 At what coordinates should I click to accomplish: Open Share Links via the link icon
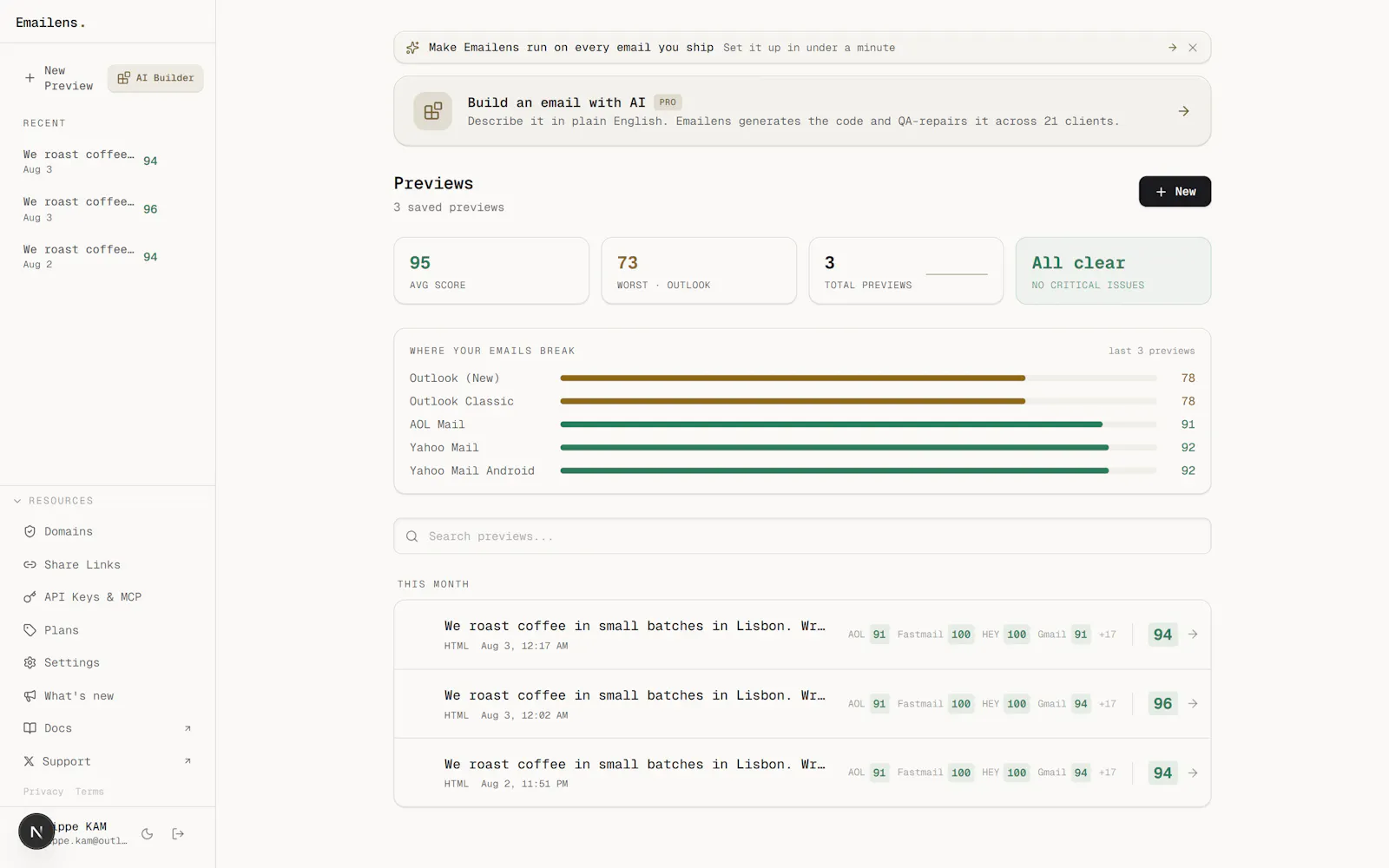tap(30, 564)
